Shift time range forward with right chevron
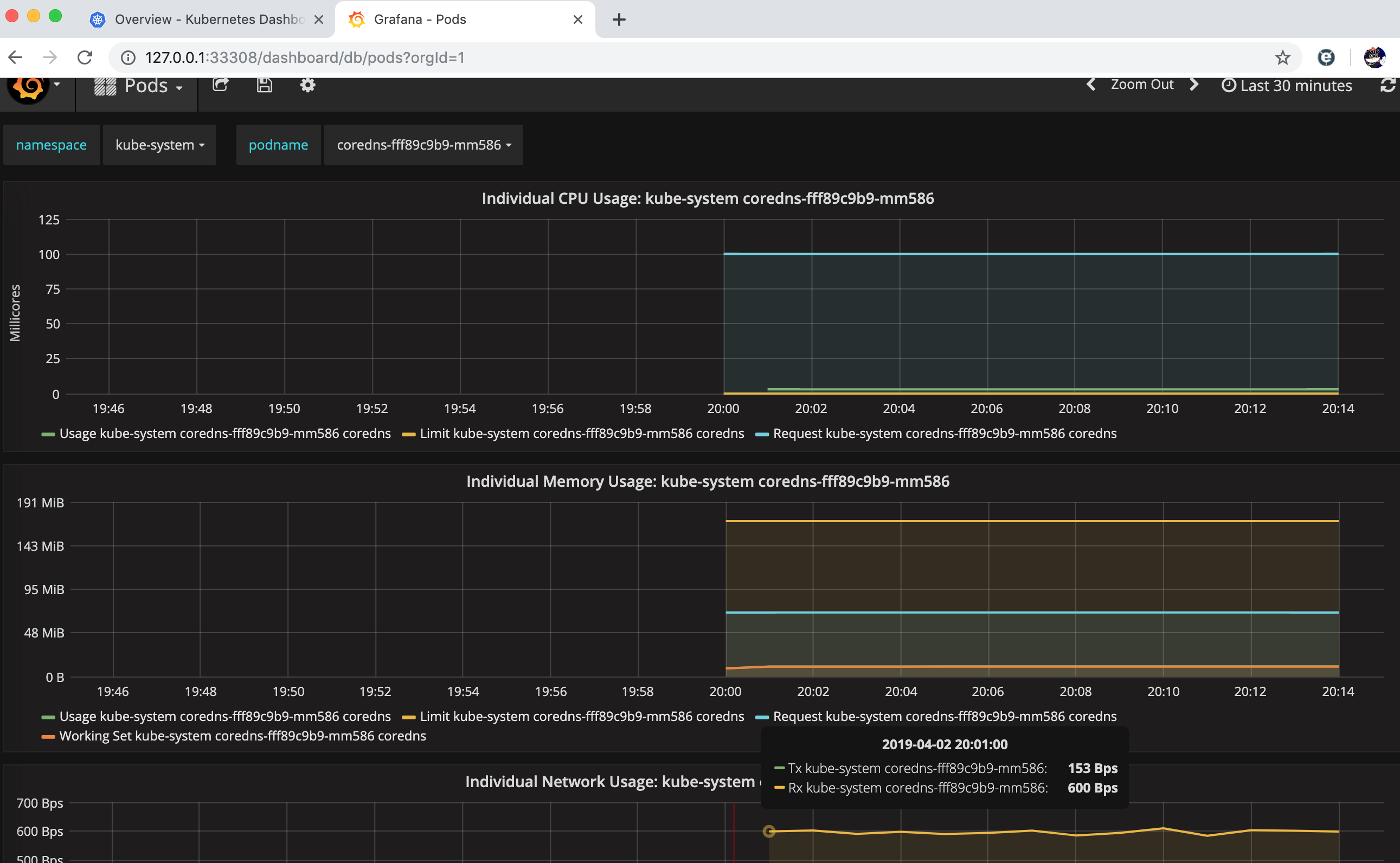The image size is (1400, 863). click(1194, 85)
